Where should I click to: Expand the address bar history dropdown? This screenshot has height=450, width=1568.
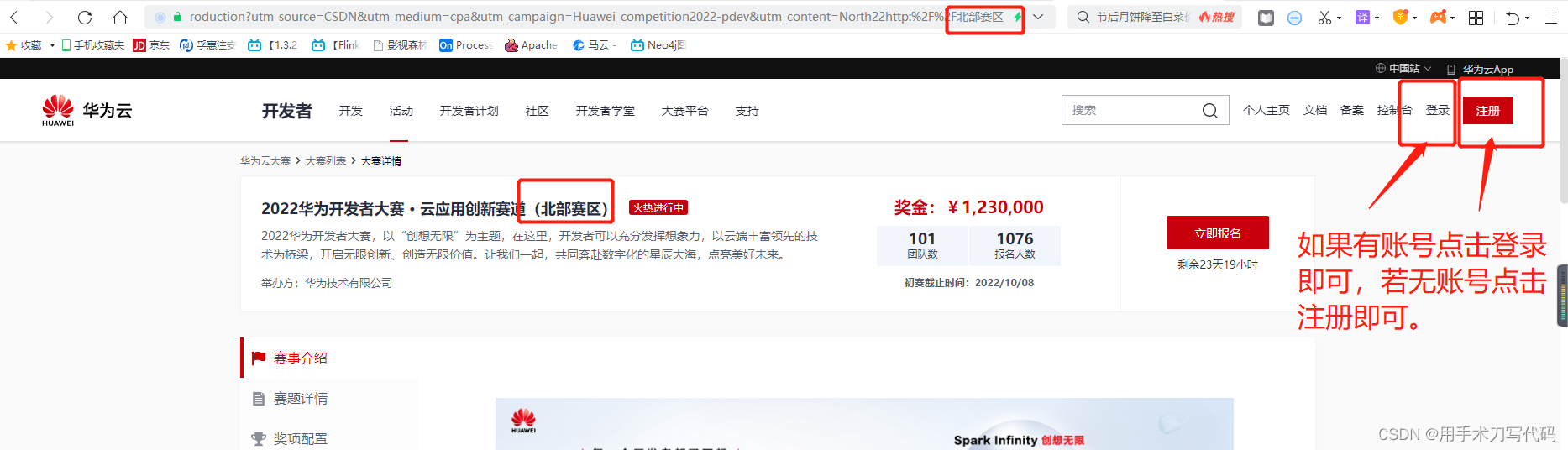pyautogui.click(x=1038, y=17)
